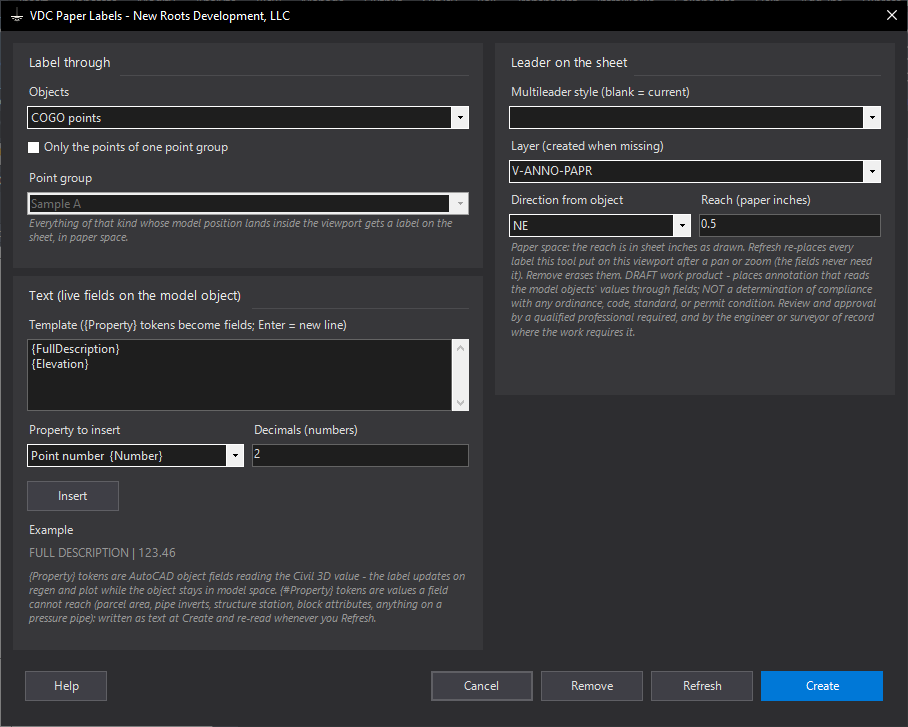Click the {Elevation} template line
Viewport: 908px width, 727px height.
pyautogui.click(x=60, y=364)
